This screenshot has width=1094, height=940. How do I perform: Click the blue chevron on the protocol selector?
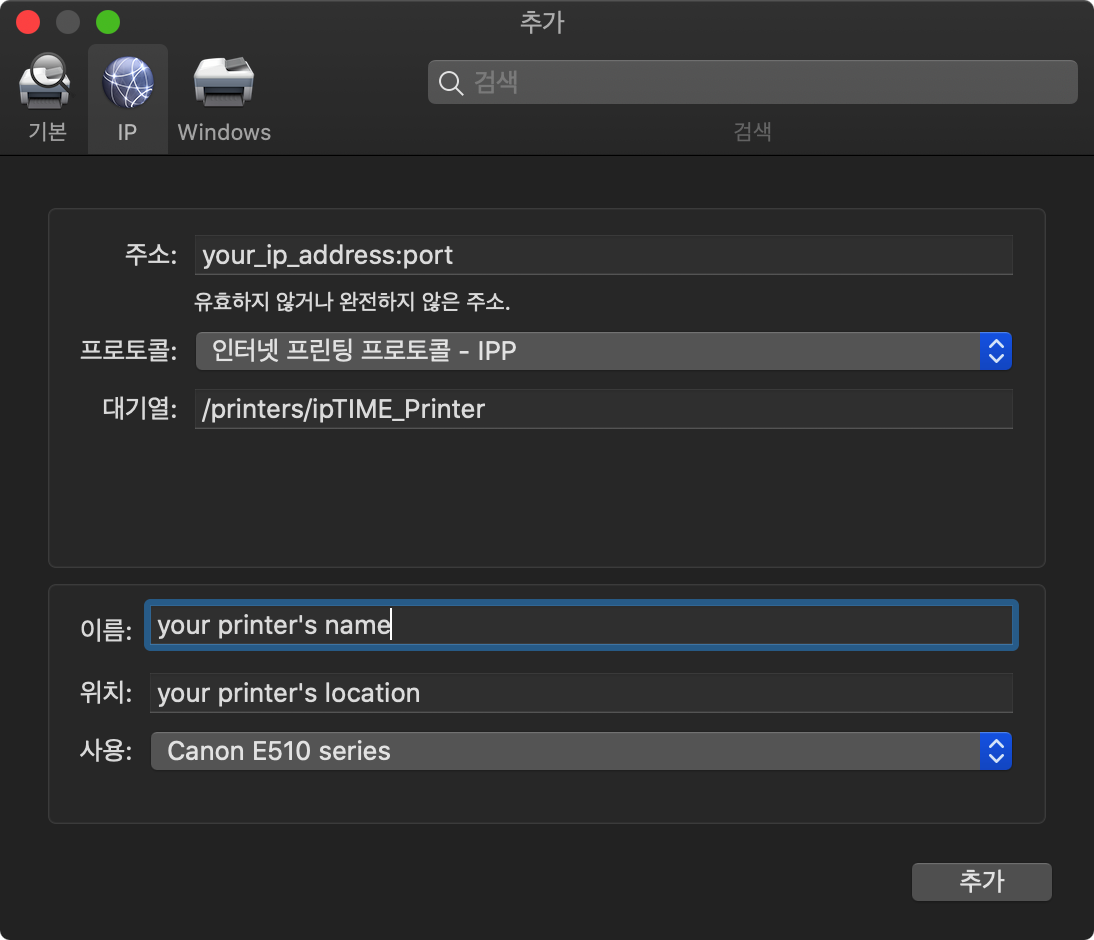[x=996, y=351]
